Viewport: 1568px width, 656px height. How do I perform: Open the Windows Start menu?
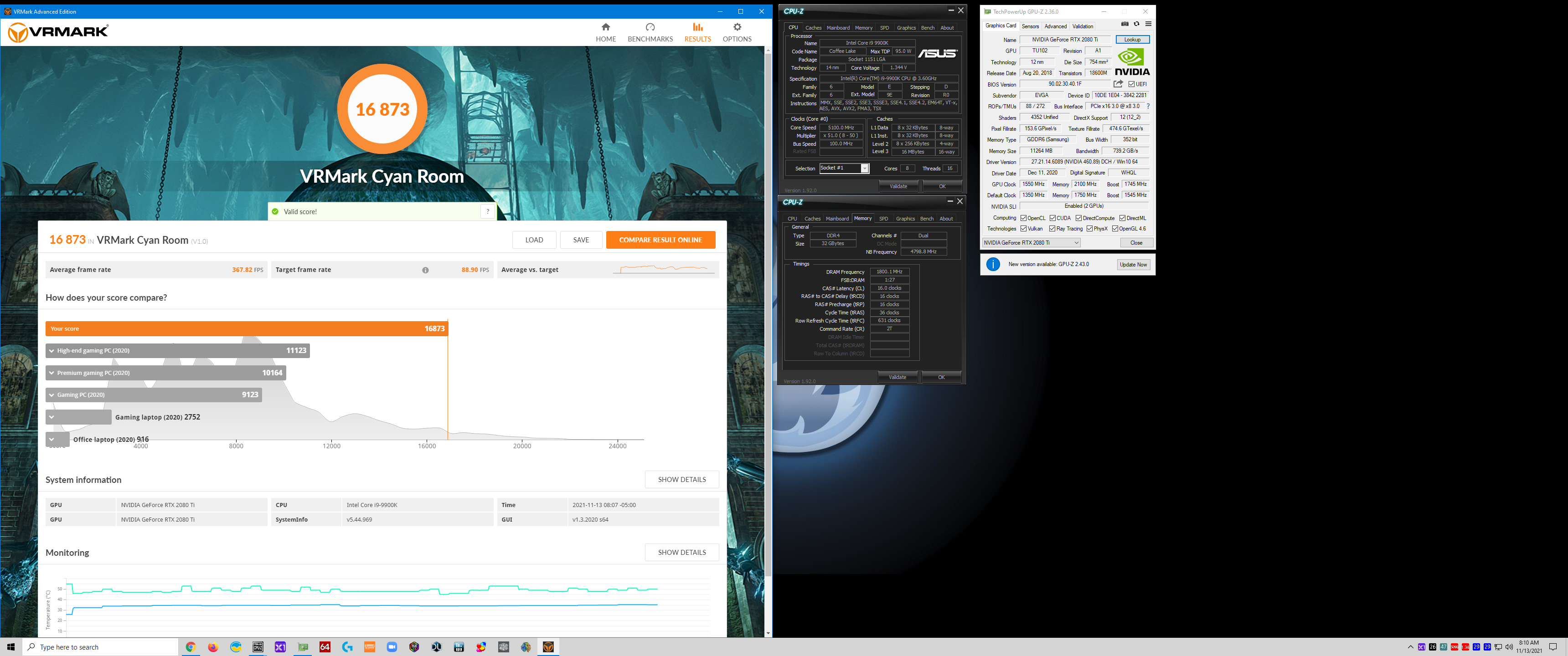click(x=11, y=647)
